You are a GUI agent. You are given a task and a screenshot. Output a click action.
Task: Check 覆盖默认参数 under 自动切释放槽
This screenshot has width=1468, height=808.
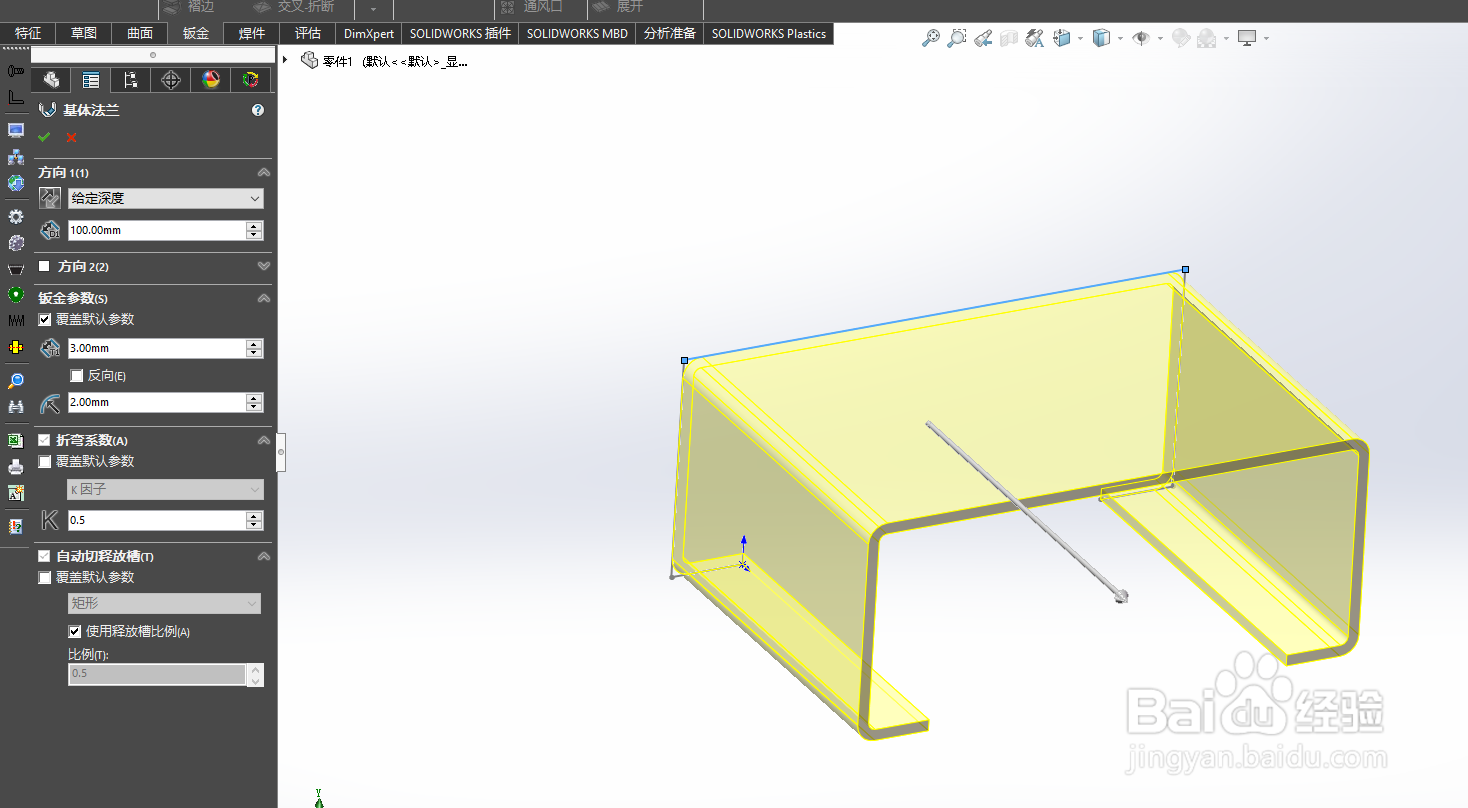tap(44, 578)
